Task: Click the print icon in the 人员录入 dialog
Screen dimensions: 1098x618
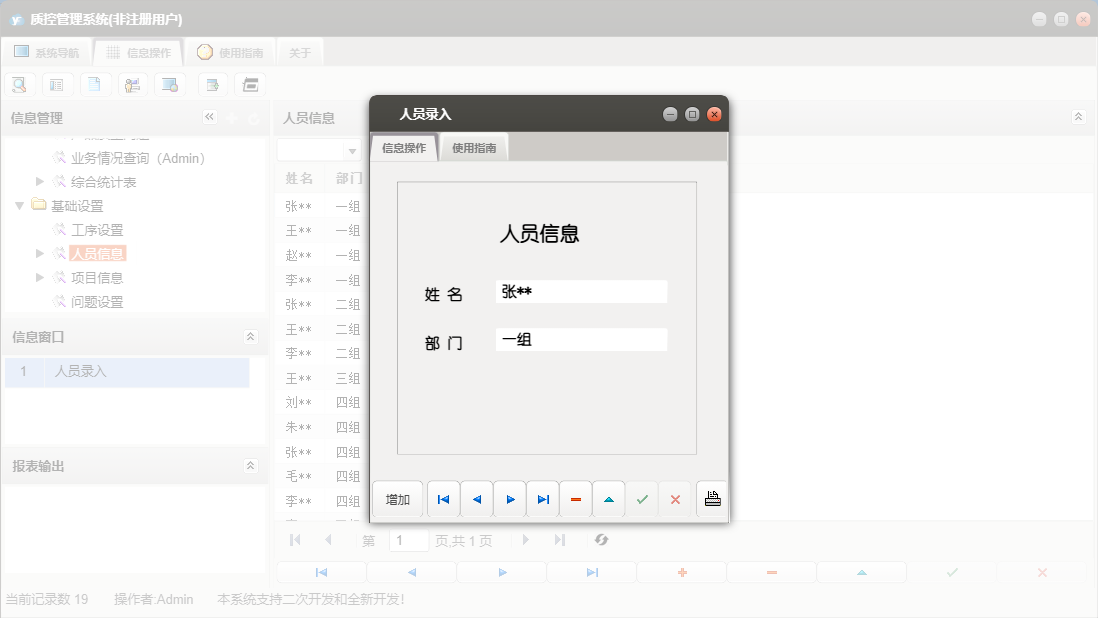Action: (712, 498)
